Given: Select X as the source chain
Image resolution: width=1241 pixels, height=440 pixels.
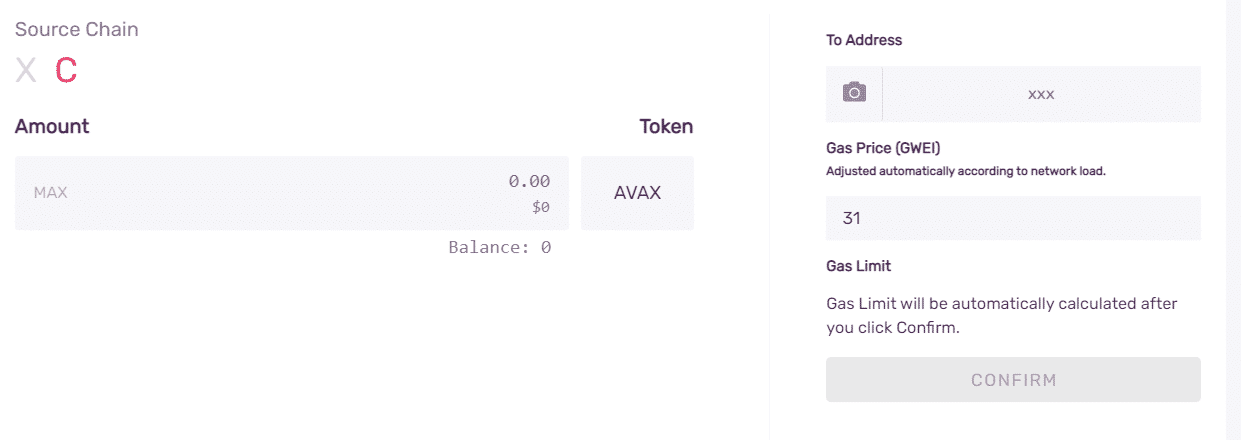Looking at the screenshot, I should [x=26, y=70].
